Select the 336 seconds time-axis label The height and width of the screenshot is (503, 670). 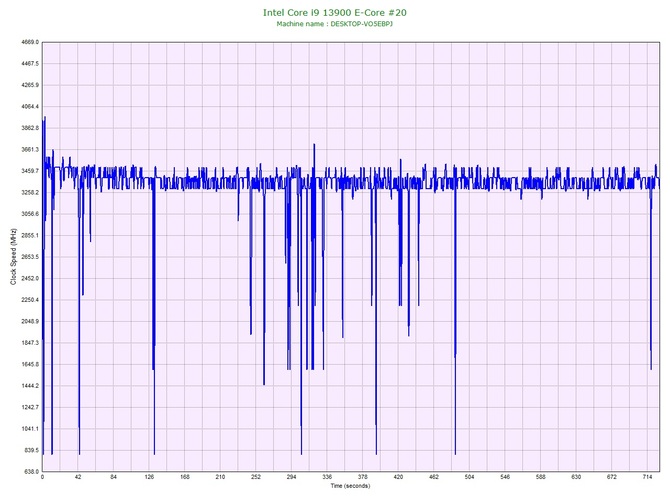pos(327,477)
